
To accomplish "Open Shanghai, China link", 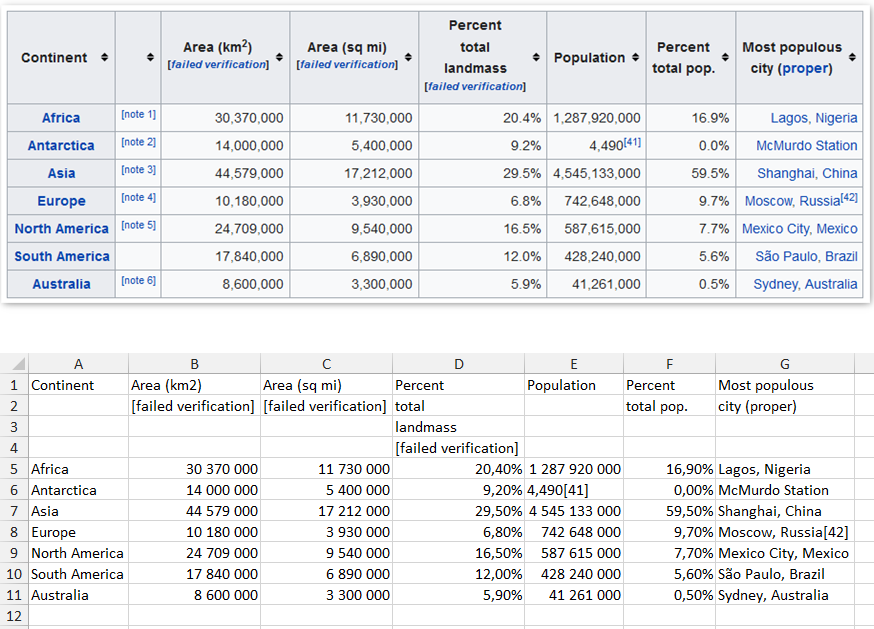I will click(807, 173).
